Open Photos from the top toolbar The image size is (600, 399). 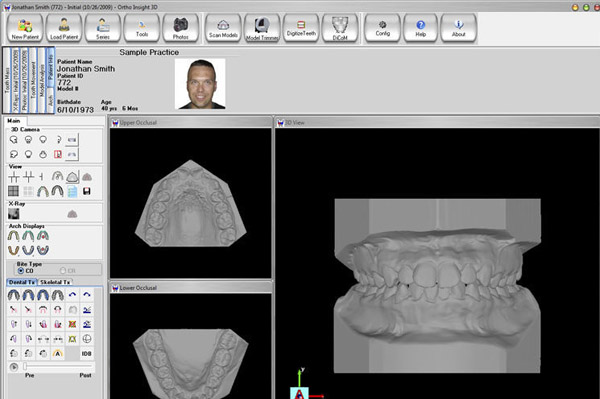[x=181, y=28]
